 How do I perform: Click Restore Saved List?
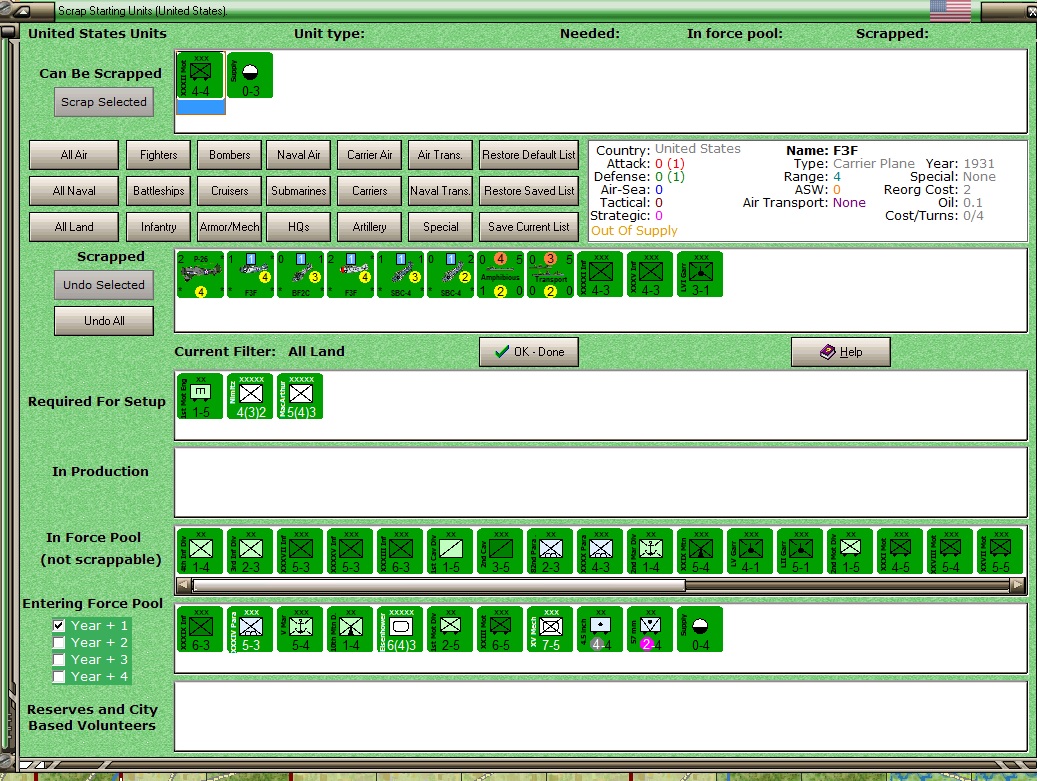[x=529, y=190]
